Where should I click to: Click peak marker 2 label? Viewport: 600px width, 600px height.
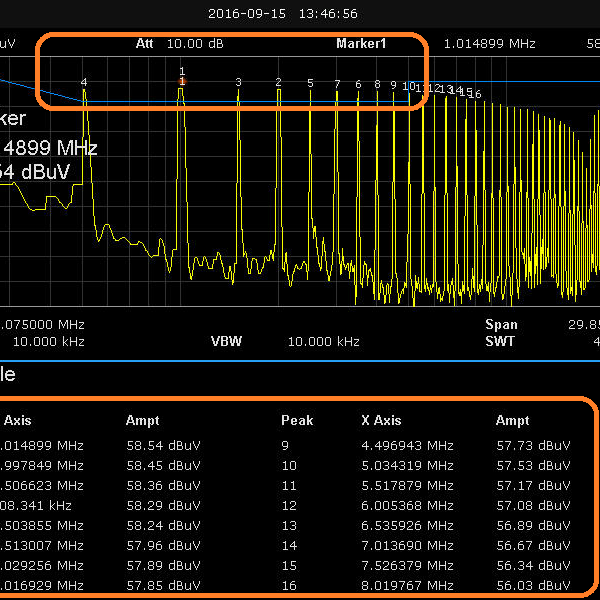pos(278,82)
